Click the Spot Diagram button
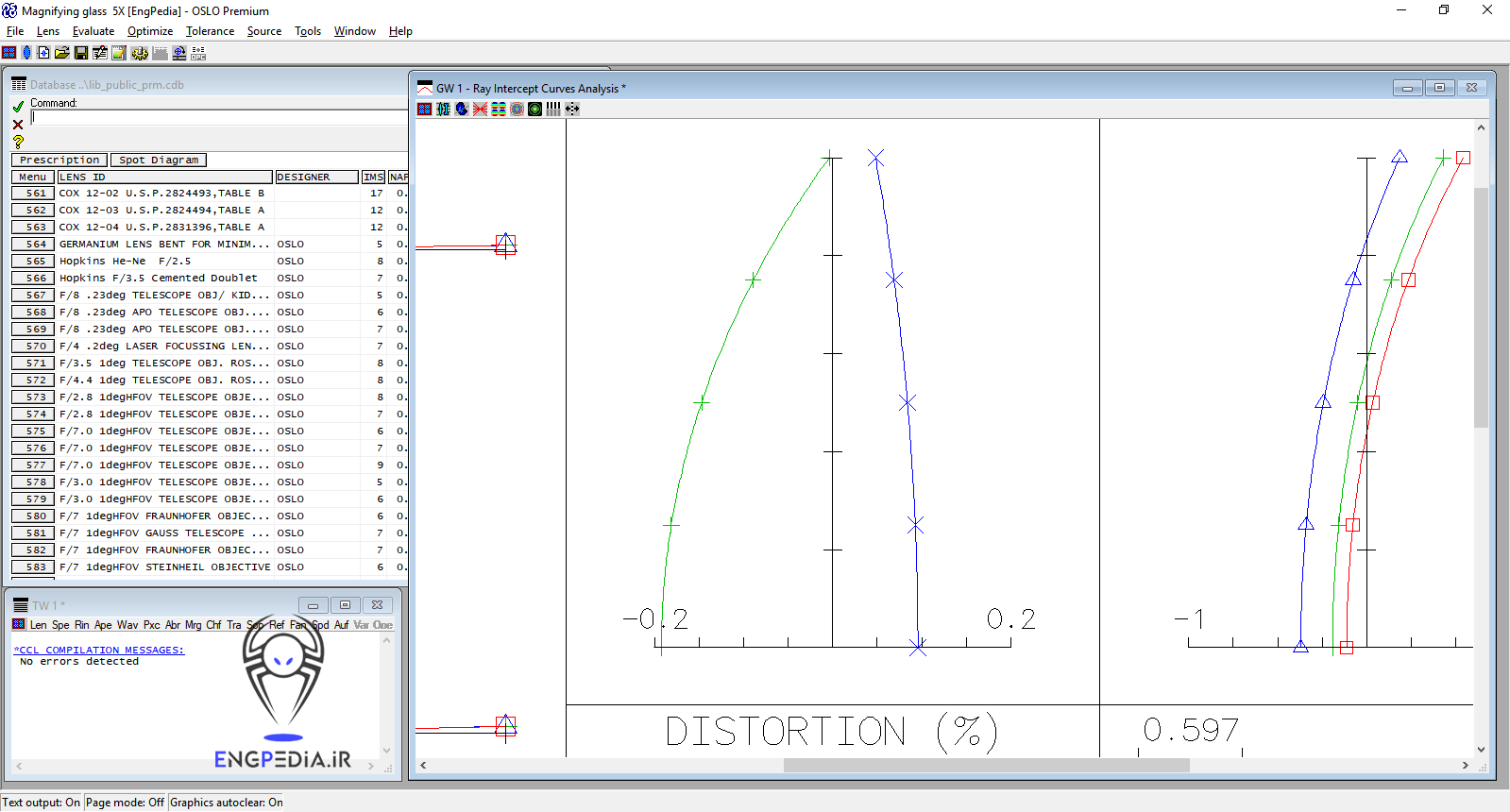The image size is (1510, 812). click(159, 161)
